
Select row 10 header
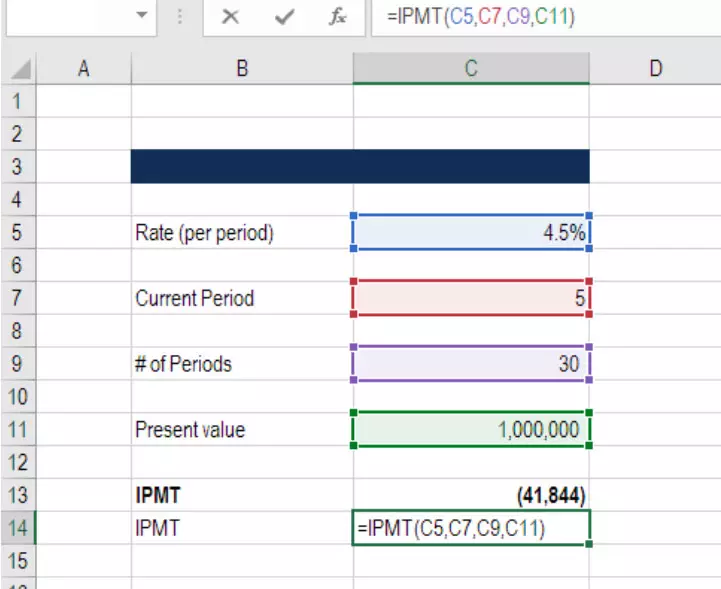(17, 396)
